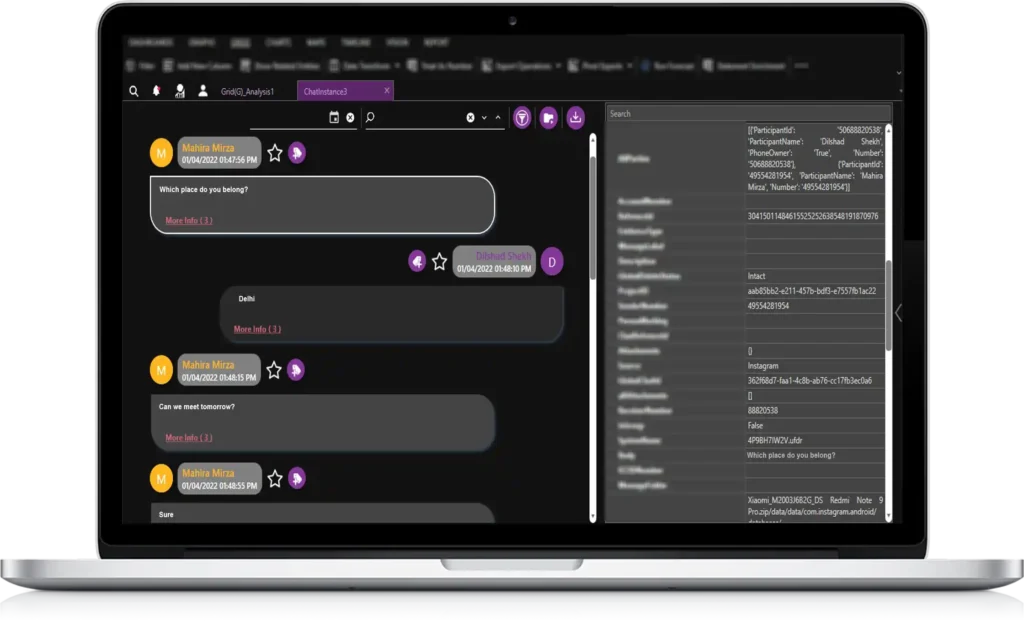
Task: Click the purple download icon
Action: pyautogui.click(x=576, y=118)
